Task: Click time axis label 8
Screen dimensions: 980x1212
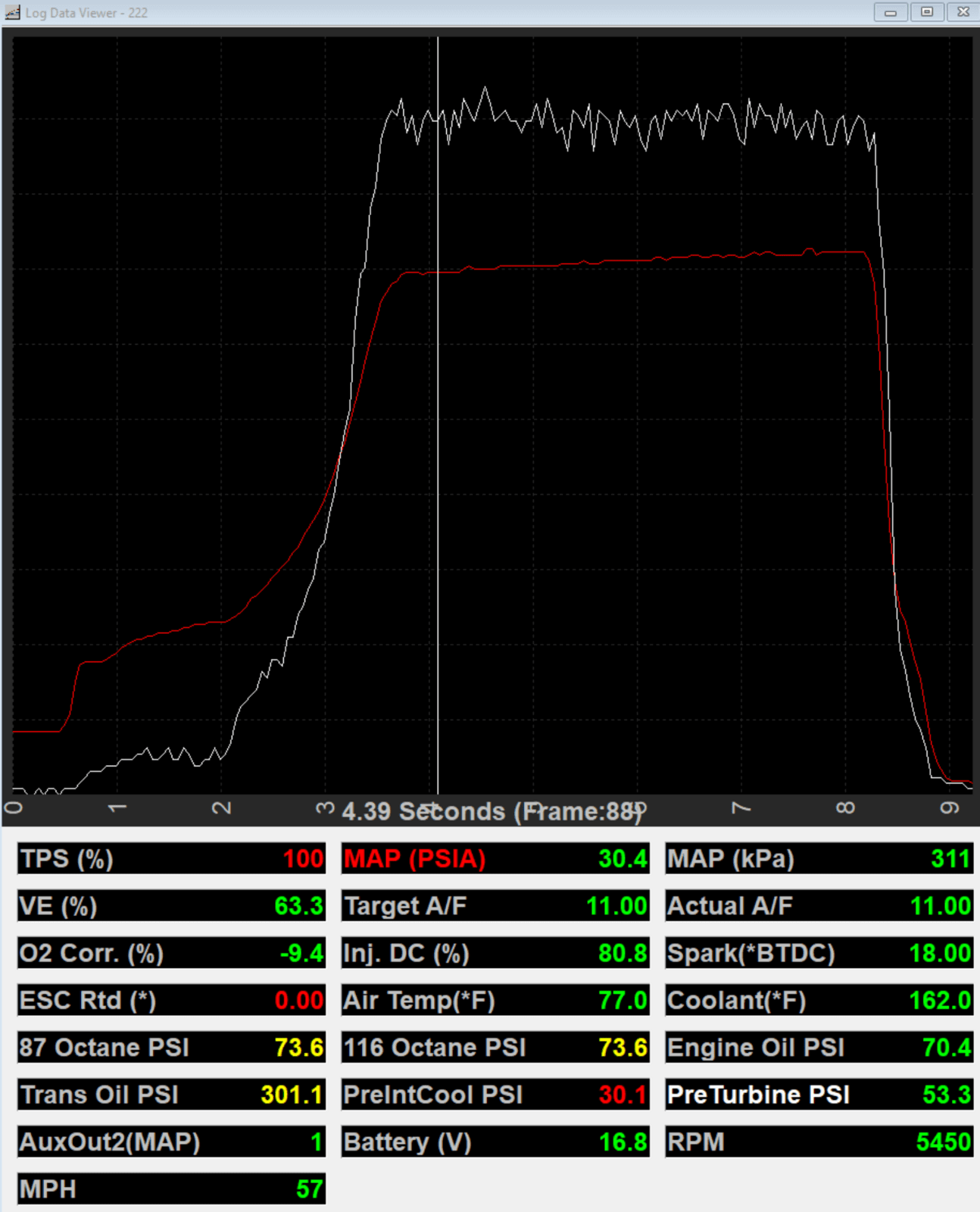Action: point(845,808)
